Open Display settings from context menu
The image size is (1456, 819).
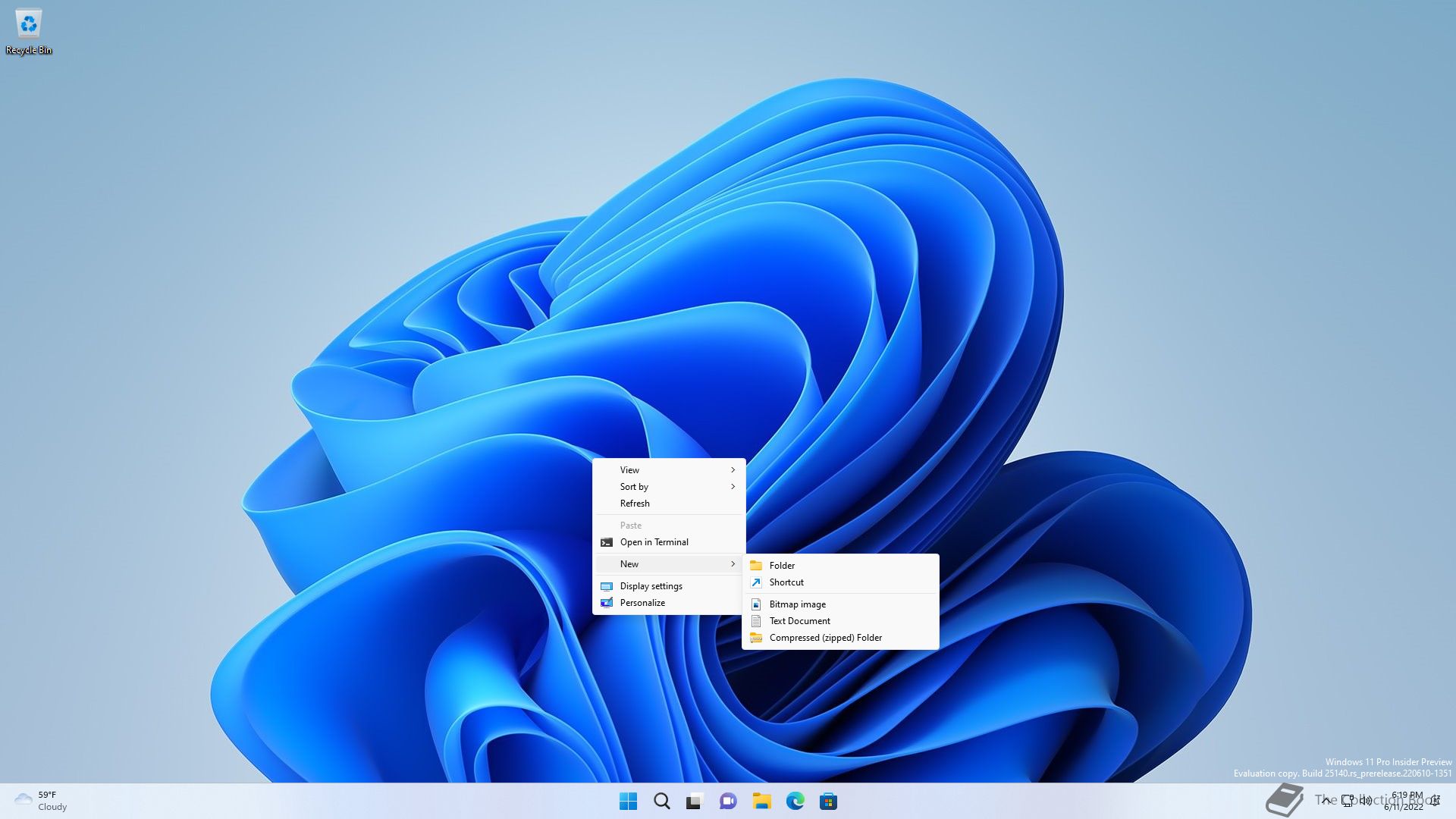coord(669,586)
